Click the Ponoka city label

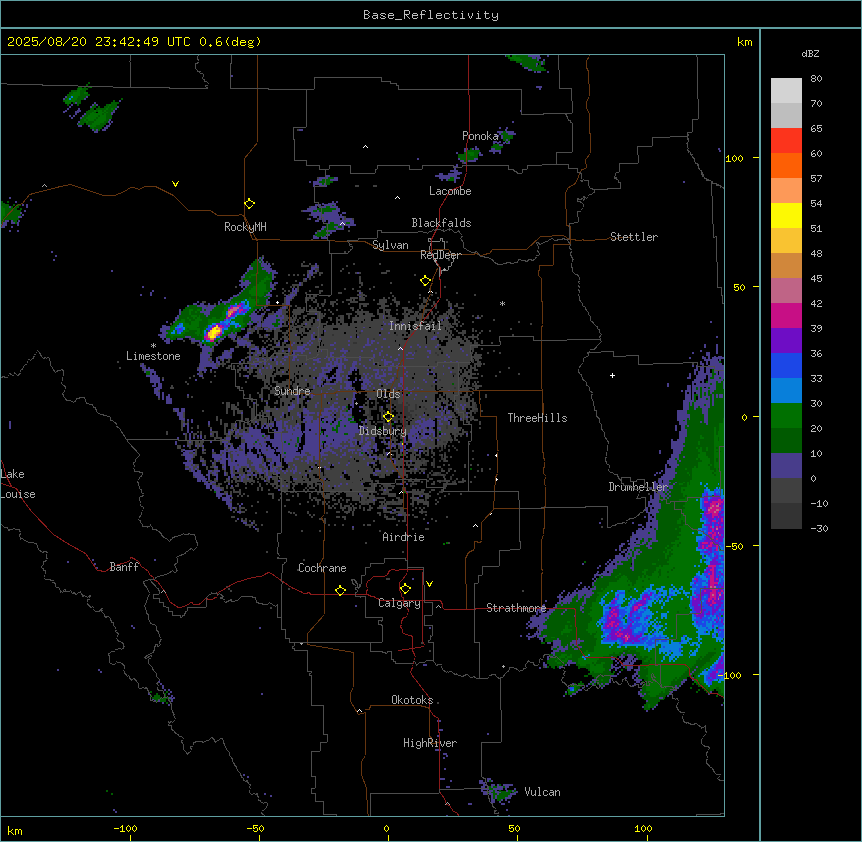(480, 136)
